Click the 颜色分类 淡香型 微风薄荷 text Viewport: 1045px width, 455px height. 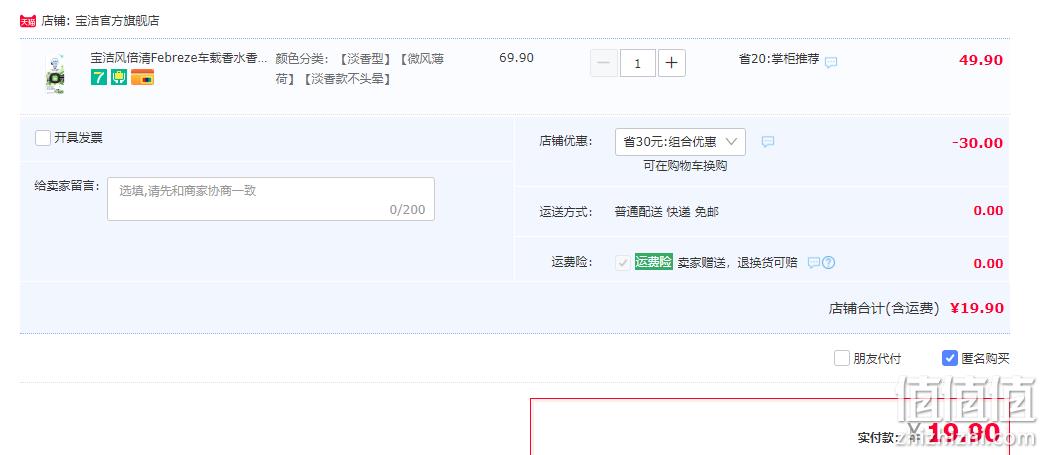[360, 69]
